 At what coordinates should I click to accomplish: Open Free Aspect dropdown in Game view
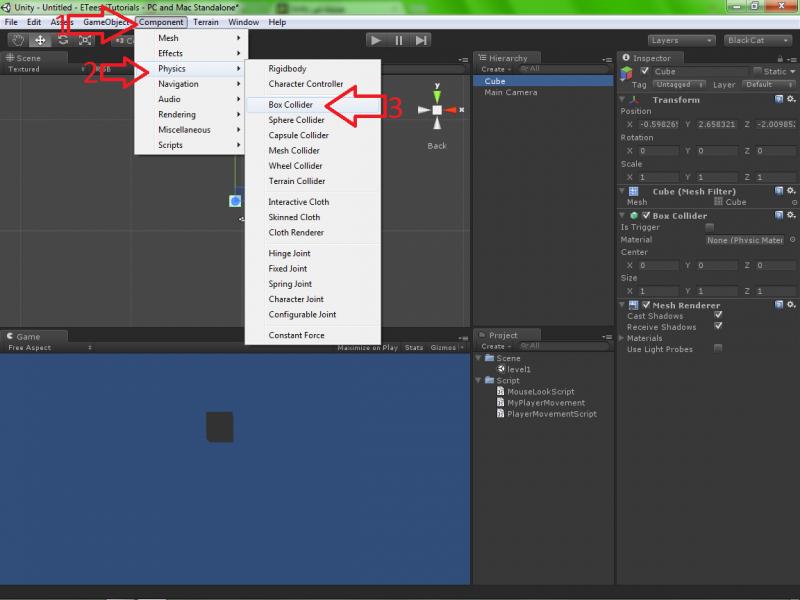tap(49, 347)
